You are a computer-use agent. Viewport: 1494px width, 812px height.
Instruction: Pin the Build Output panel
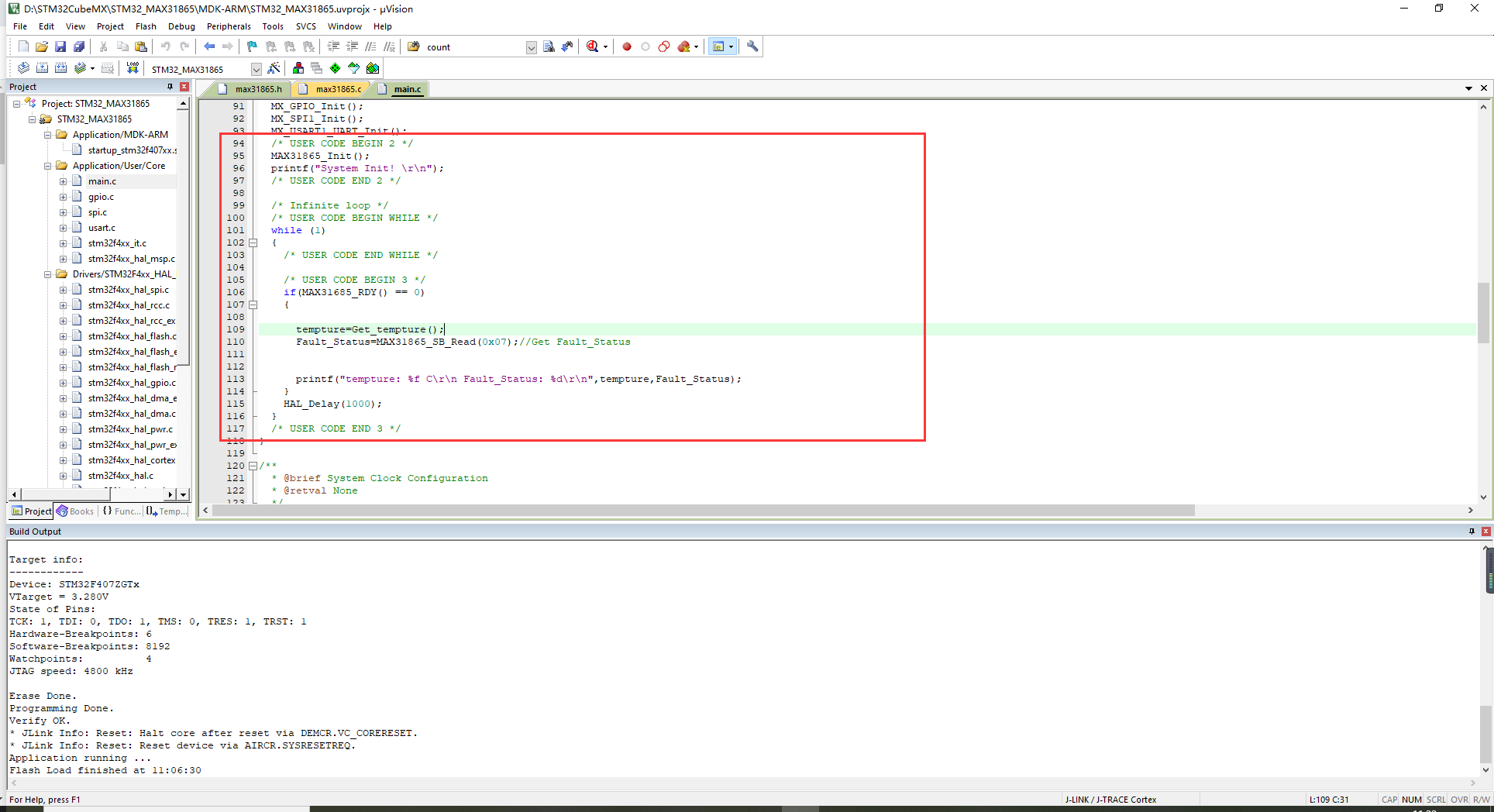[x=1472, y=532]
